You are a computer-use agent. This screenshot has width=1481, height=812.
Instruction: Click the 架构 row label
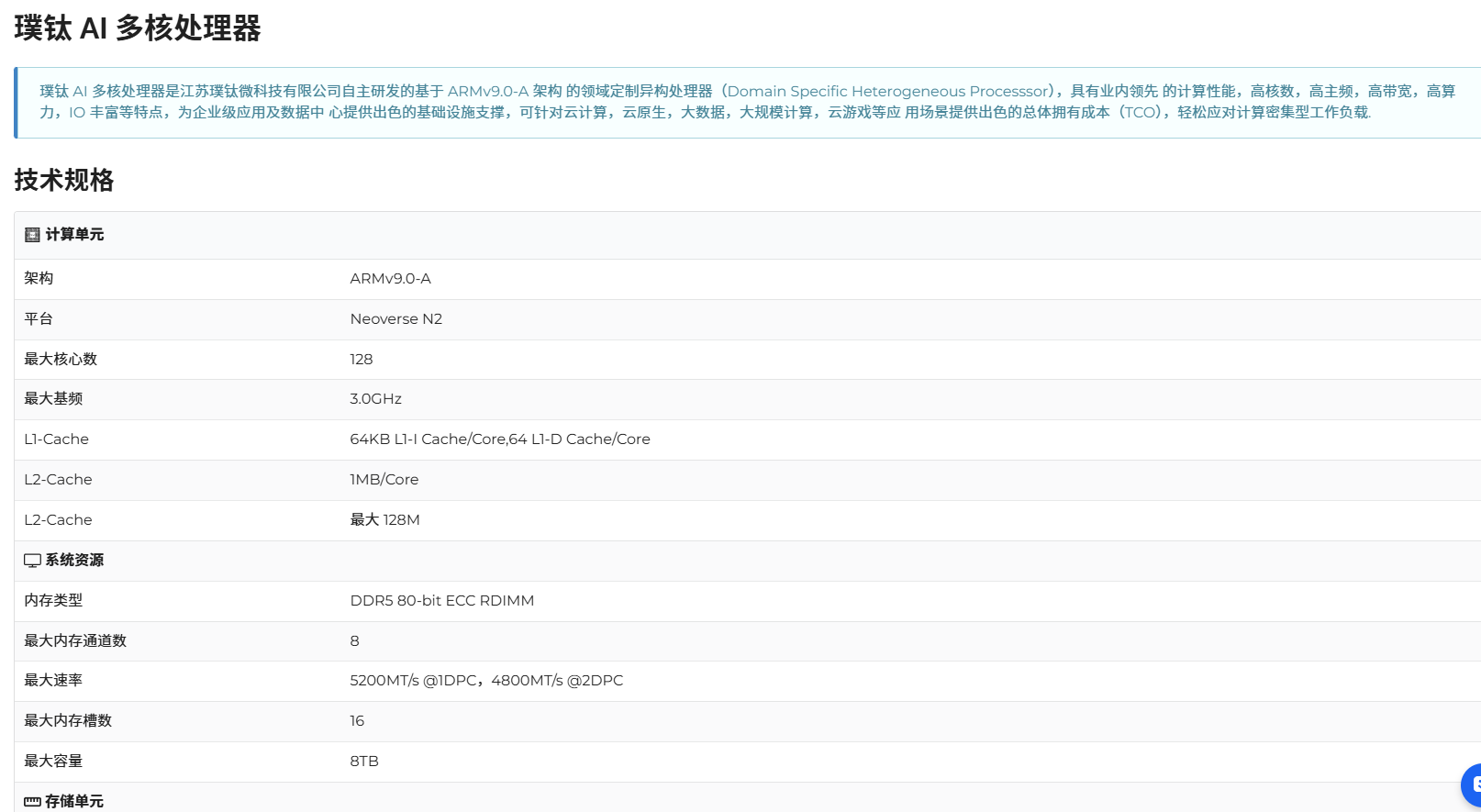pos(39,278)
